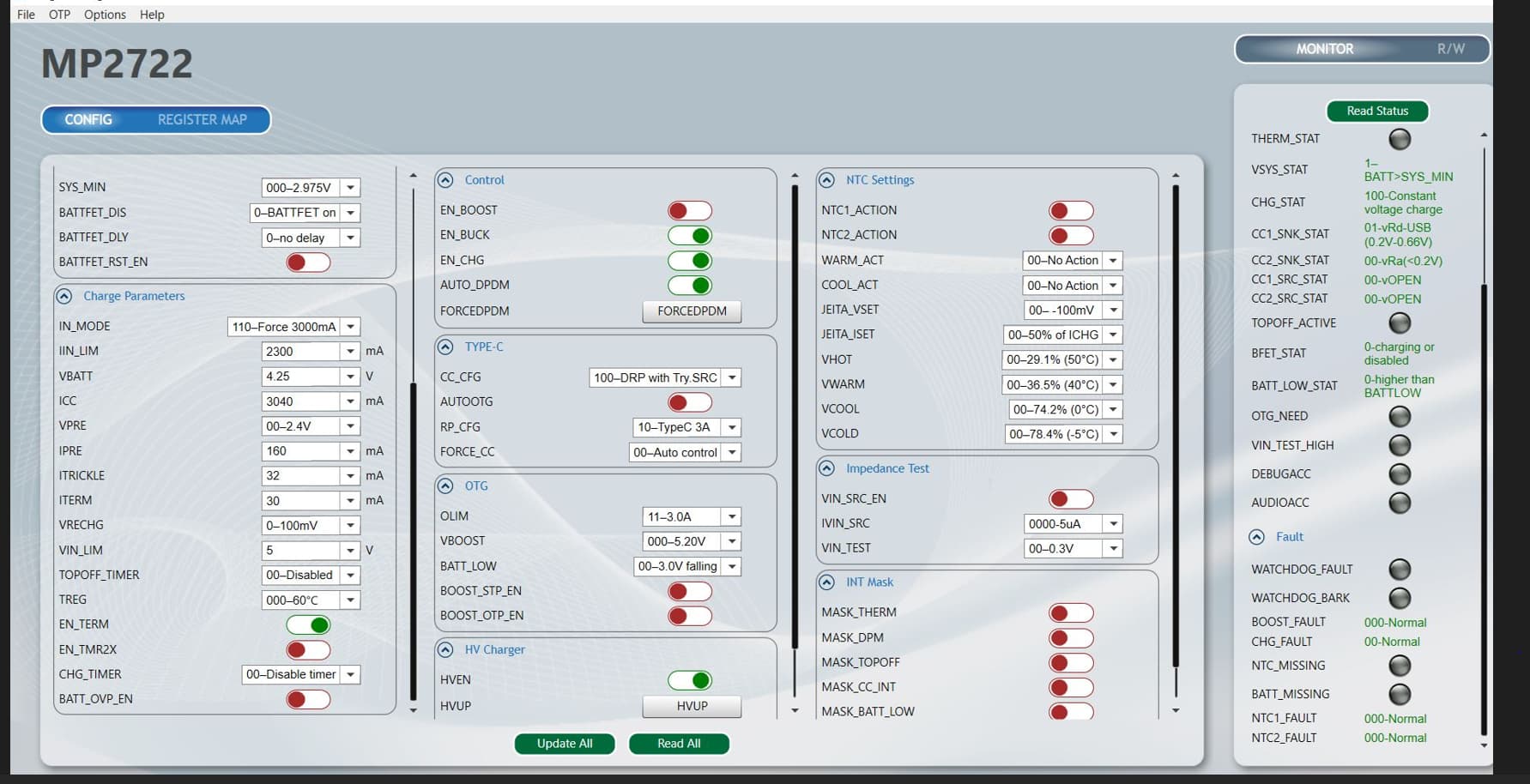Image resolution: width=1530 pixels, height=784 pixels.
Task: Click the BATT_MISSING indicator LED
Action: (1400, 694)
